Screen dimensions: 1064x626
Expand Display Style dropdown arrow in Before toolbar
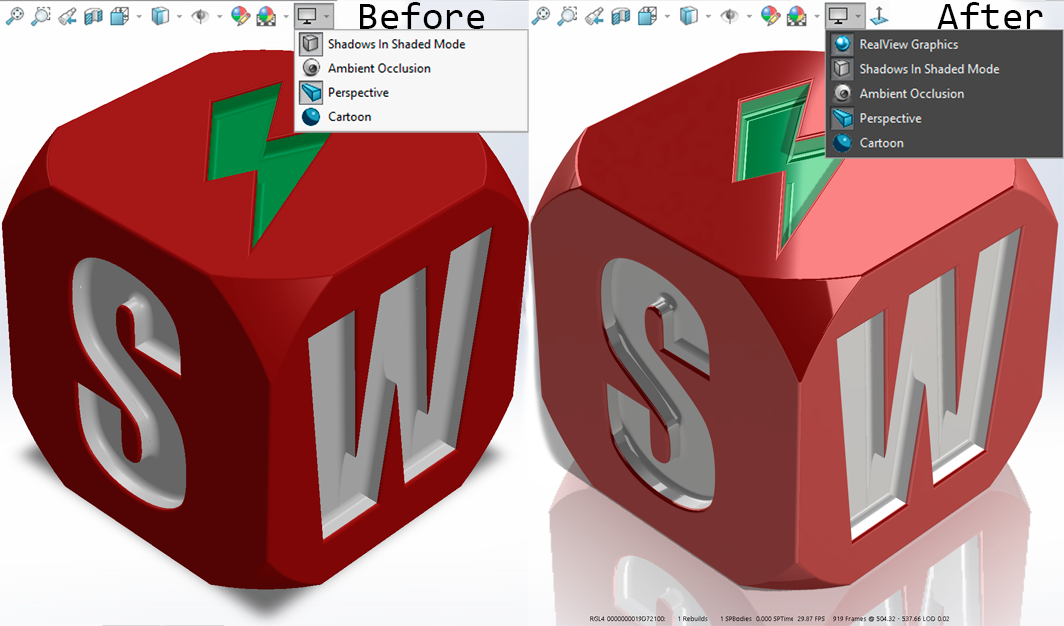(179, 16)
